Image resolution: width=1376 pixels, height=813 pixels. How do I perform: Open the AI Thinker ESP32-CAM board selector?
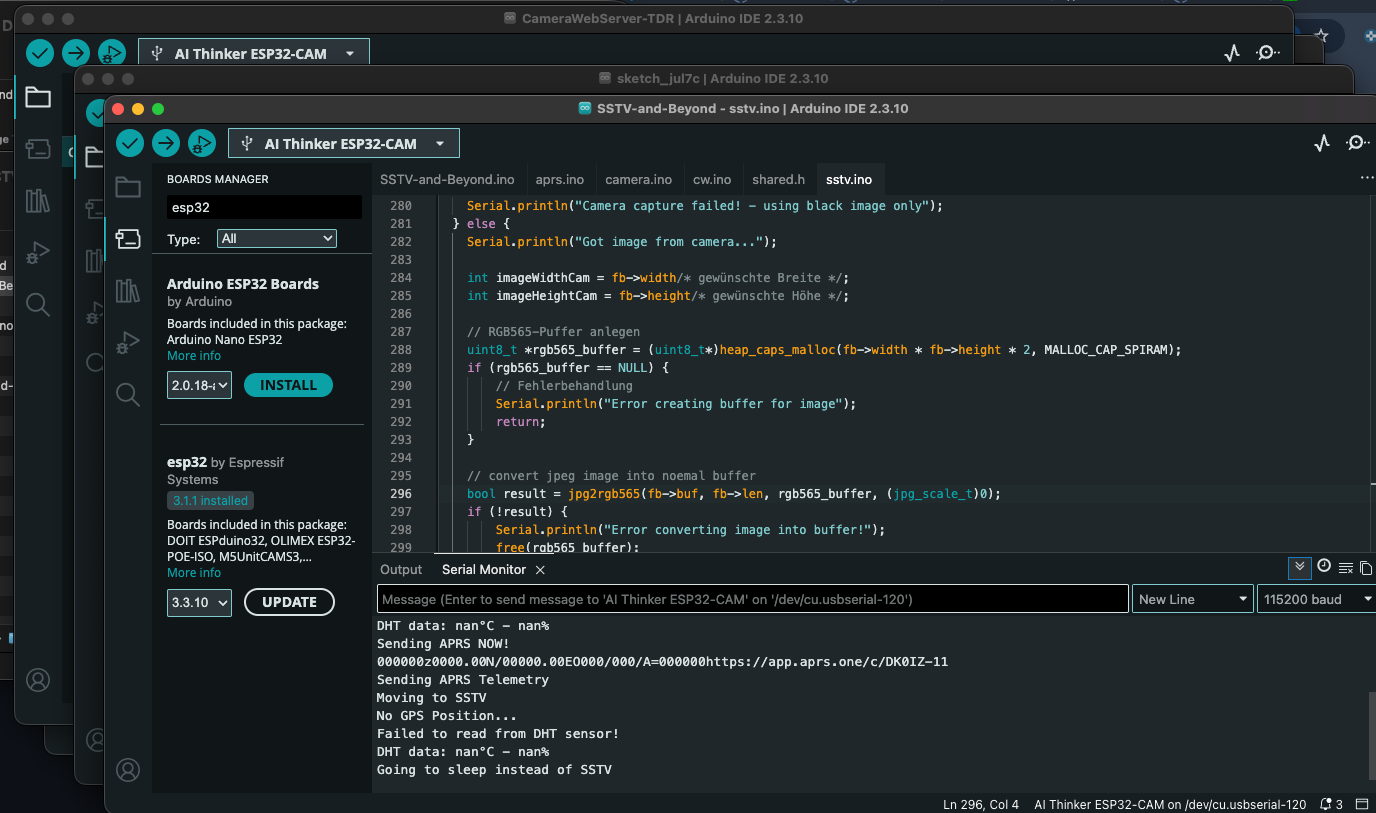click(344, 143)
